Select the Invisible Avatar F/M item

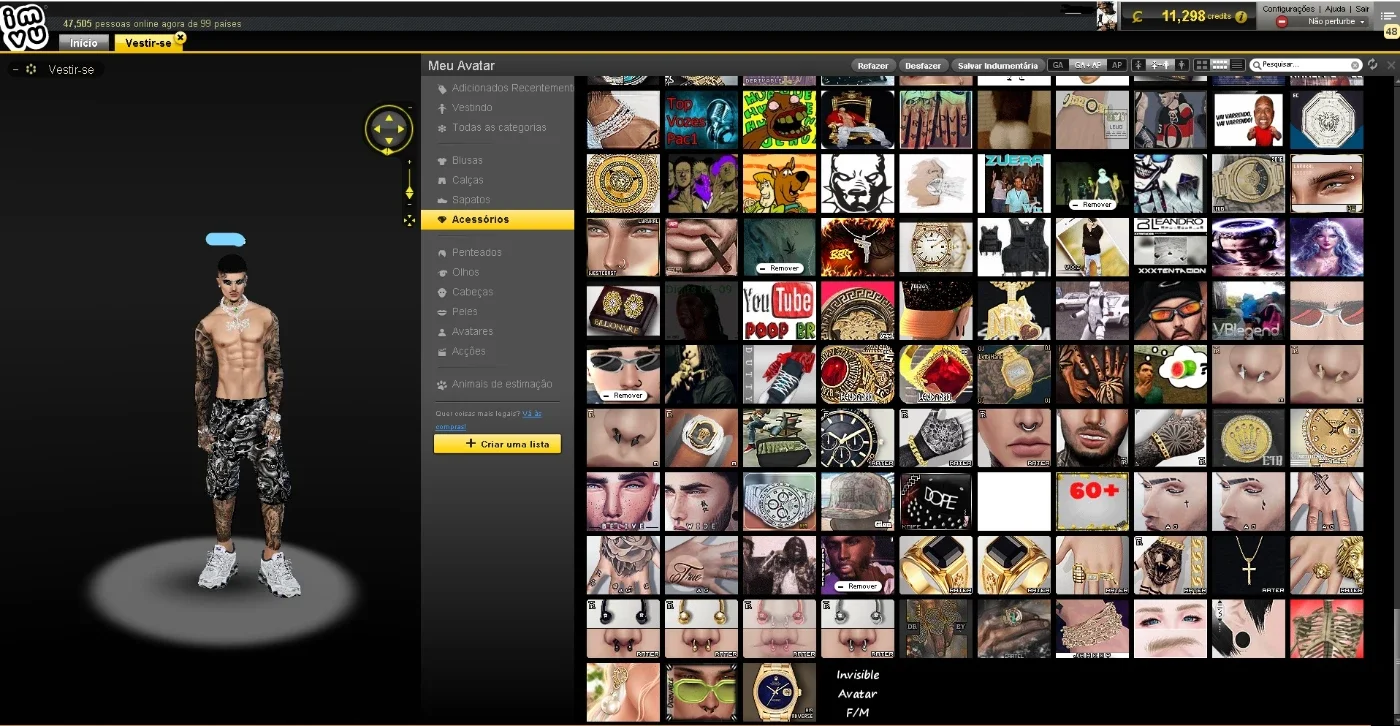pyautogui.click(x=857, y=692)
